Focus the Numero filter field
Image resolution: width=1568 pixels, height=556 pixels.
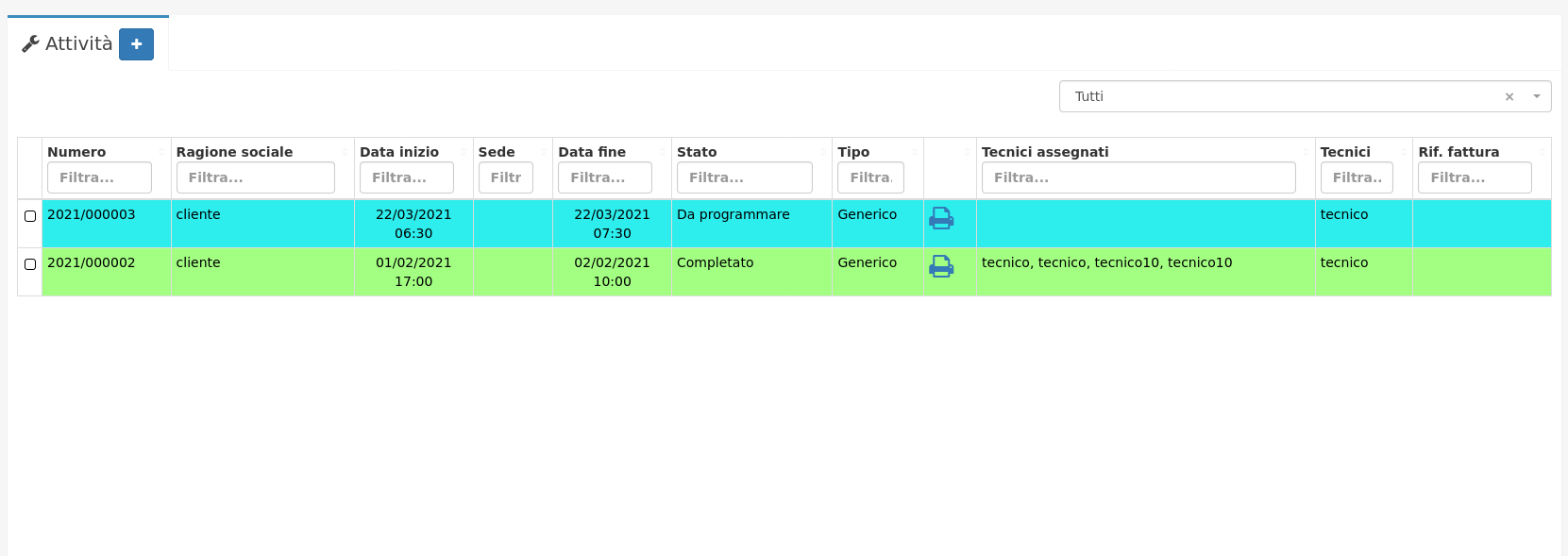pos(99,177)
